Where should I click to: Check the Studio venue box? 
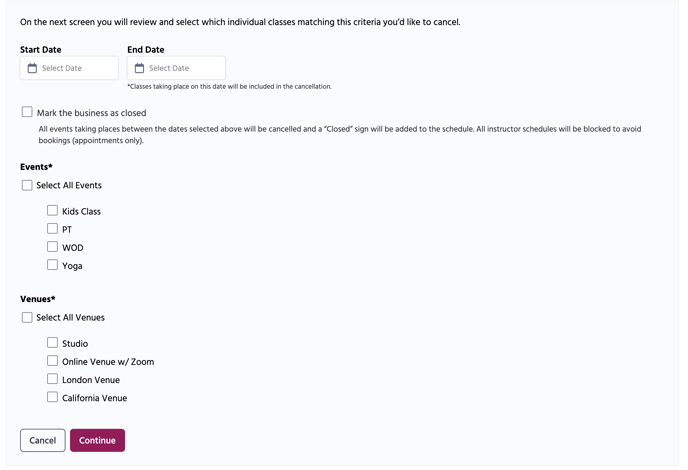[52, 342]
